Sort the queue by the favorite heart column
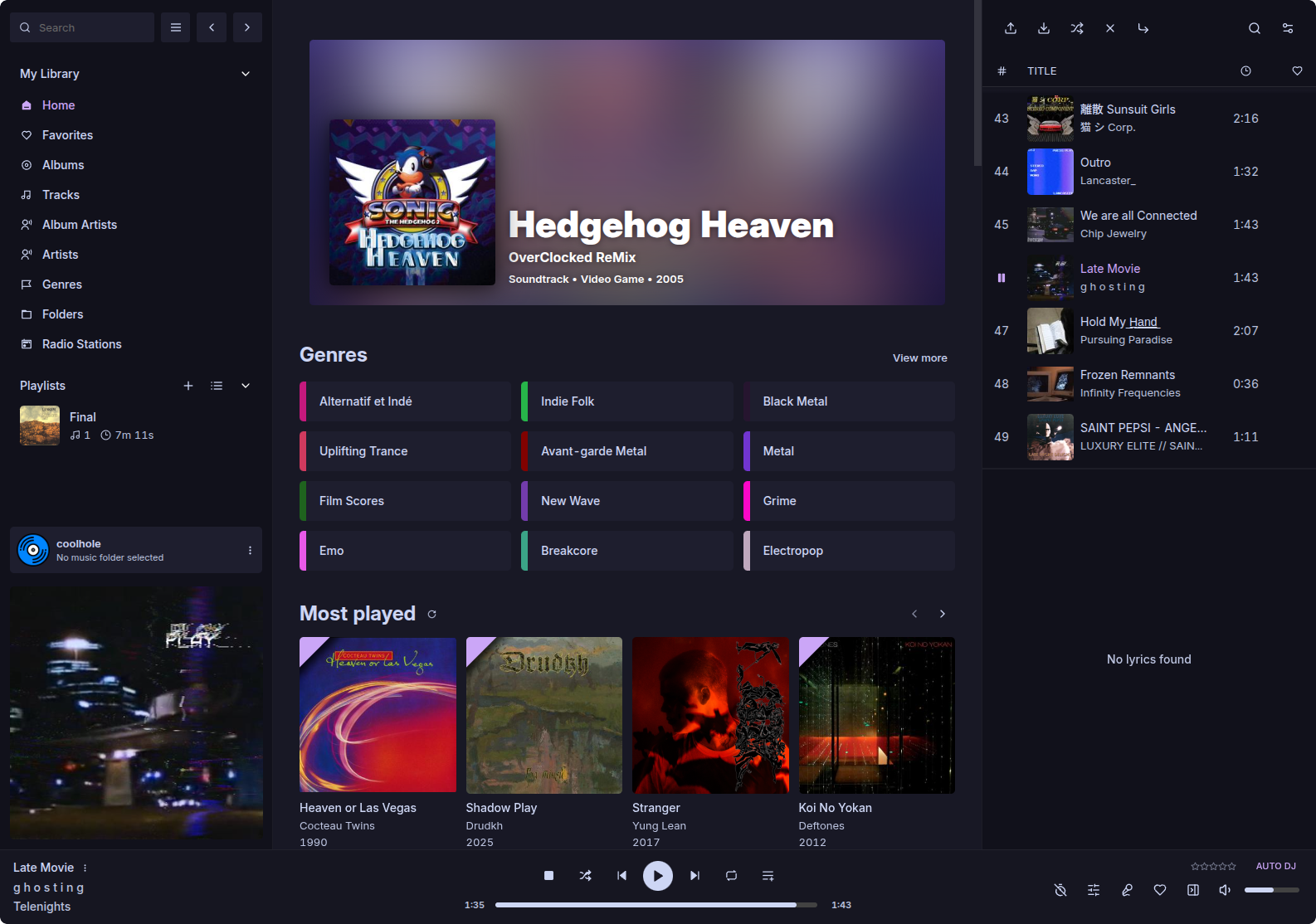The image size is (1316, 924). point(1297,71)
